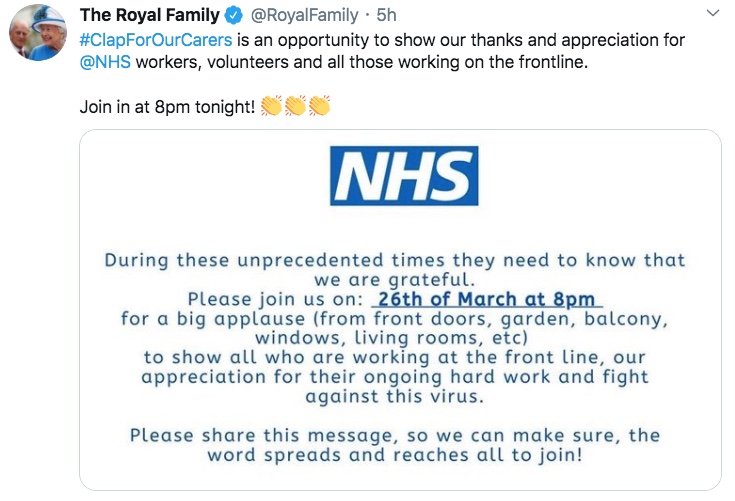Screen dimensions: 735x501
Task: Click the blue verified badge icon
Action: click(x=233, y=15)
